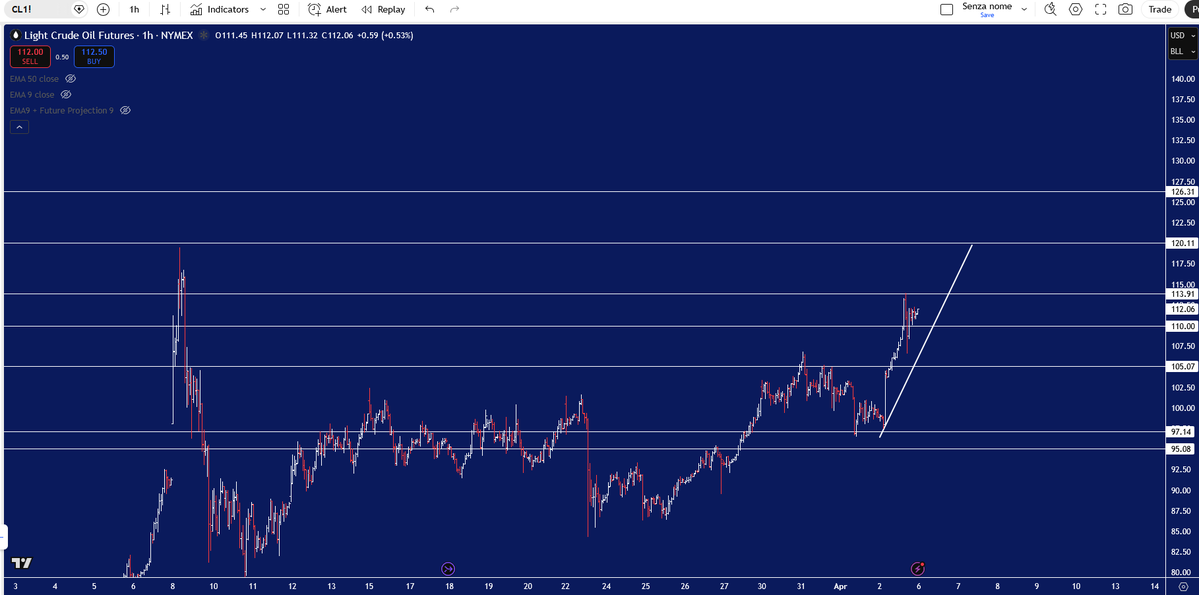Open the 1h timeframe selector
Viewport: 1199px width, 595px height.
(133, 9)
